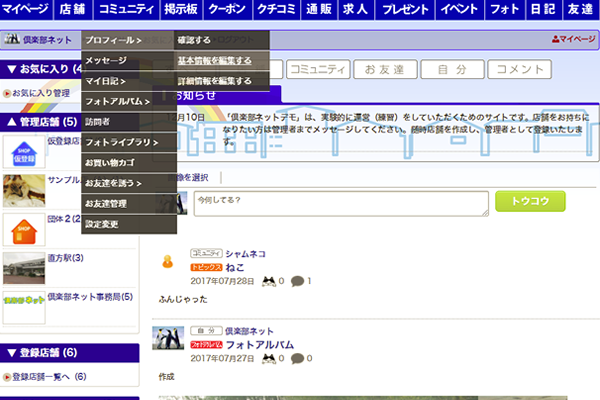The image size is (600, 400).
Task: Expand the フォトライブラリ submenu entry
Action: point(129,142)
